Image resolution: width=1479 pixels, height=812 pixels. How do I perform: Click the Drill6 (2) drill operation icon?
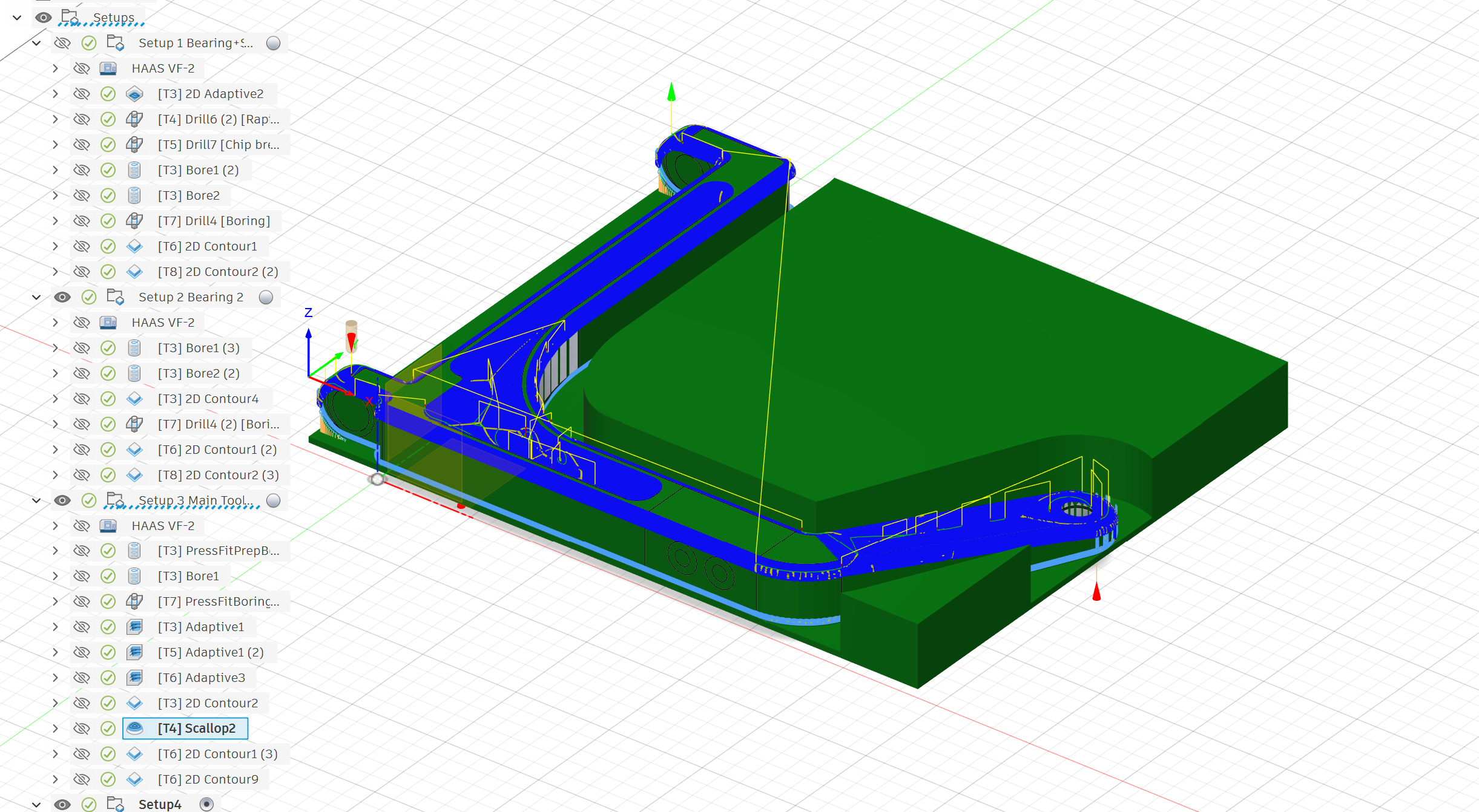[x=134, y=119]
